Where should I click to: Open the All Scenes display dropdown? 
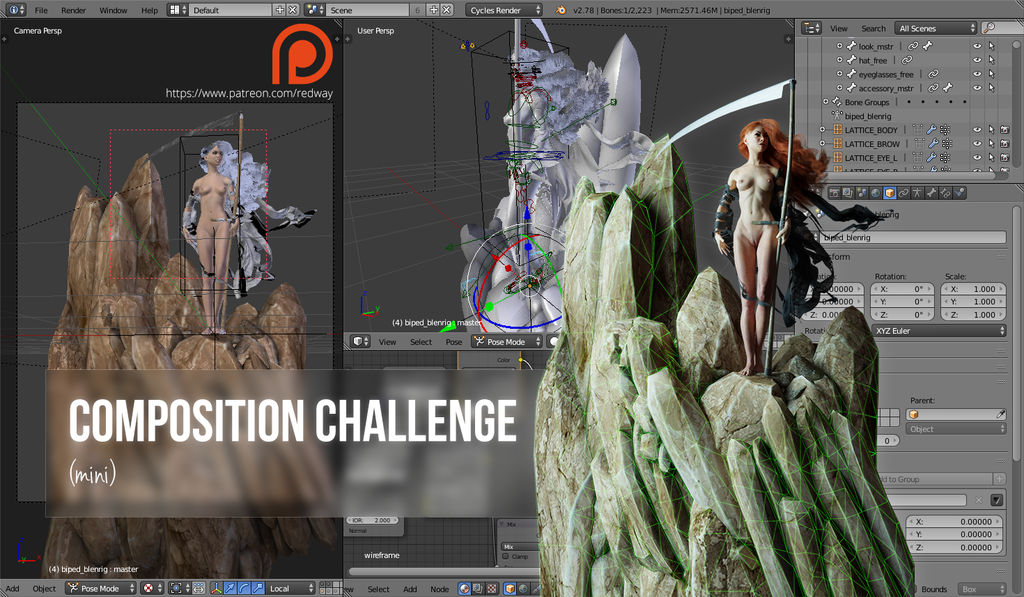936,28
